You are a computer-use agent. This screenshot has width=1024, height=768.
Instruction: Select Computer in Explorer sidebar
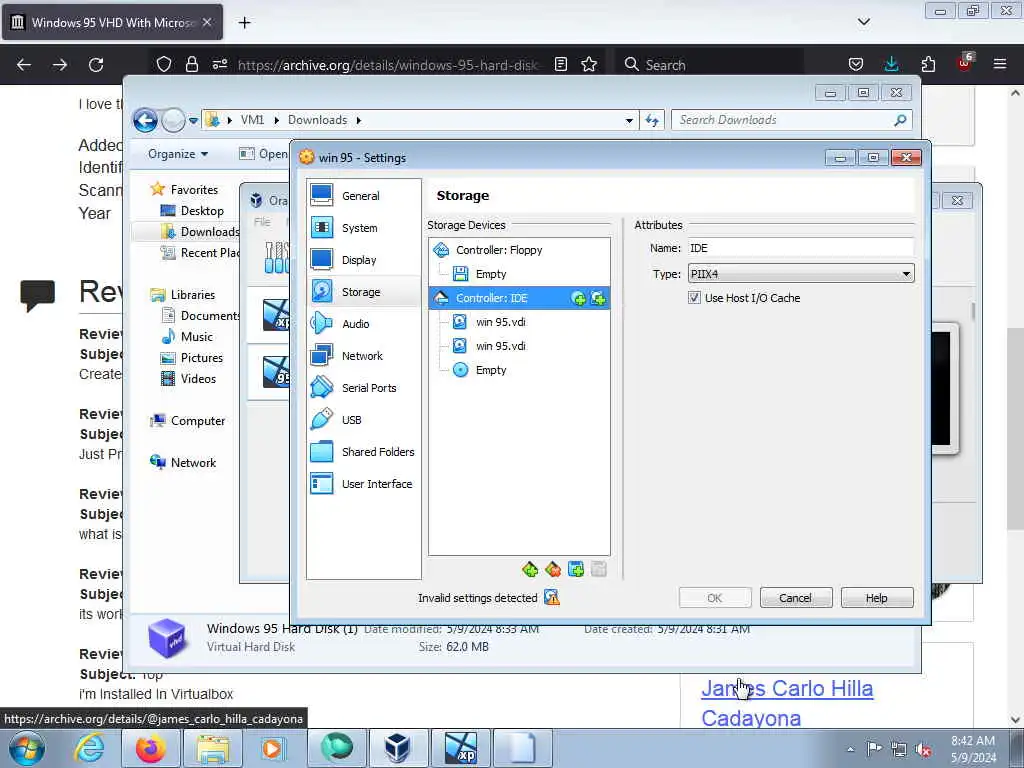tap(197, 421)
